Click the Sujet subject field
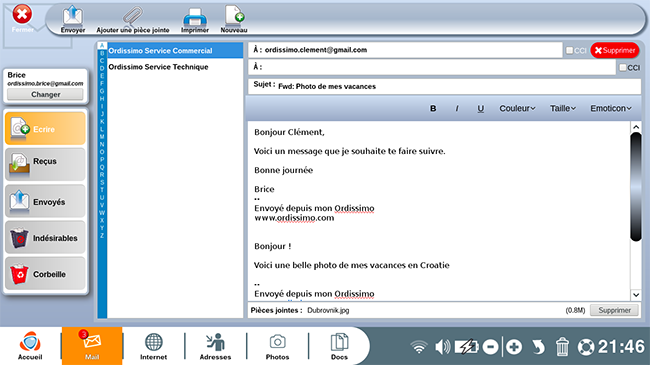Viewport: 650px width, 365px height. [x=444, y=86]
